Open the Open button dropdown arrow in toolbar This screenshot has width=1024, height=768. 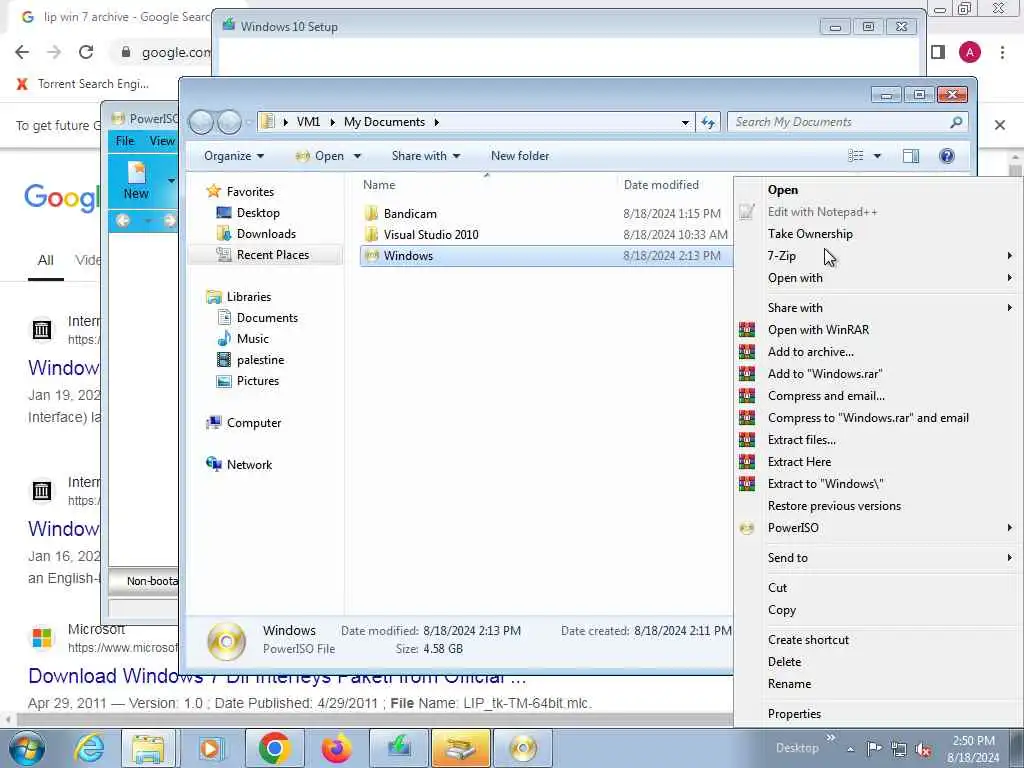click(x=357, y=156)
